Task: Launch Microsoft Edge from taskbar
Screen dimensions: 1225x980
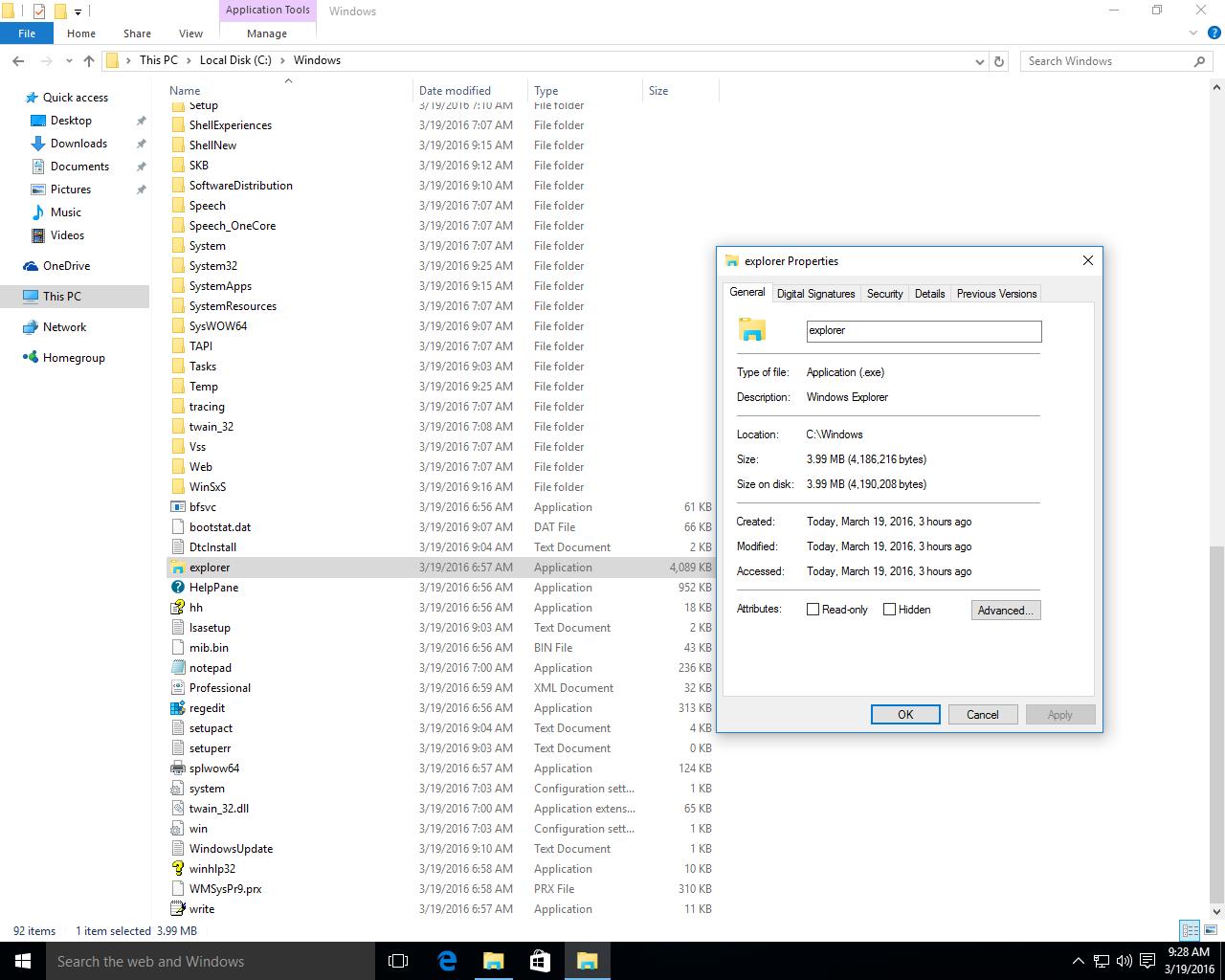Action: [447, 961]
